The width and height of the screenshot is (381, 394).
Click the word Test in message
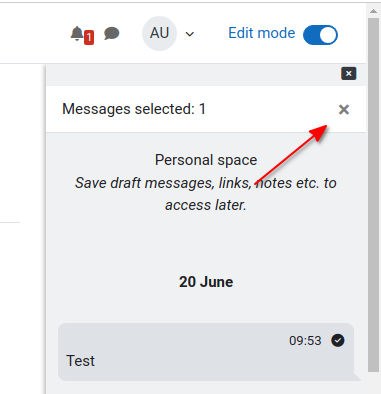tap(80, 361)
